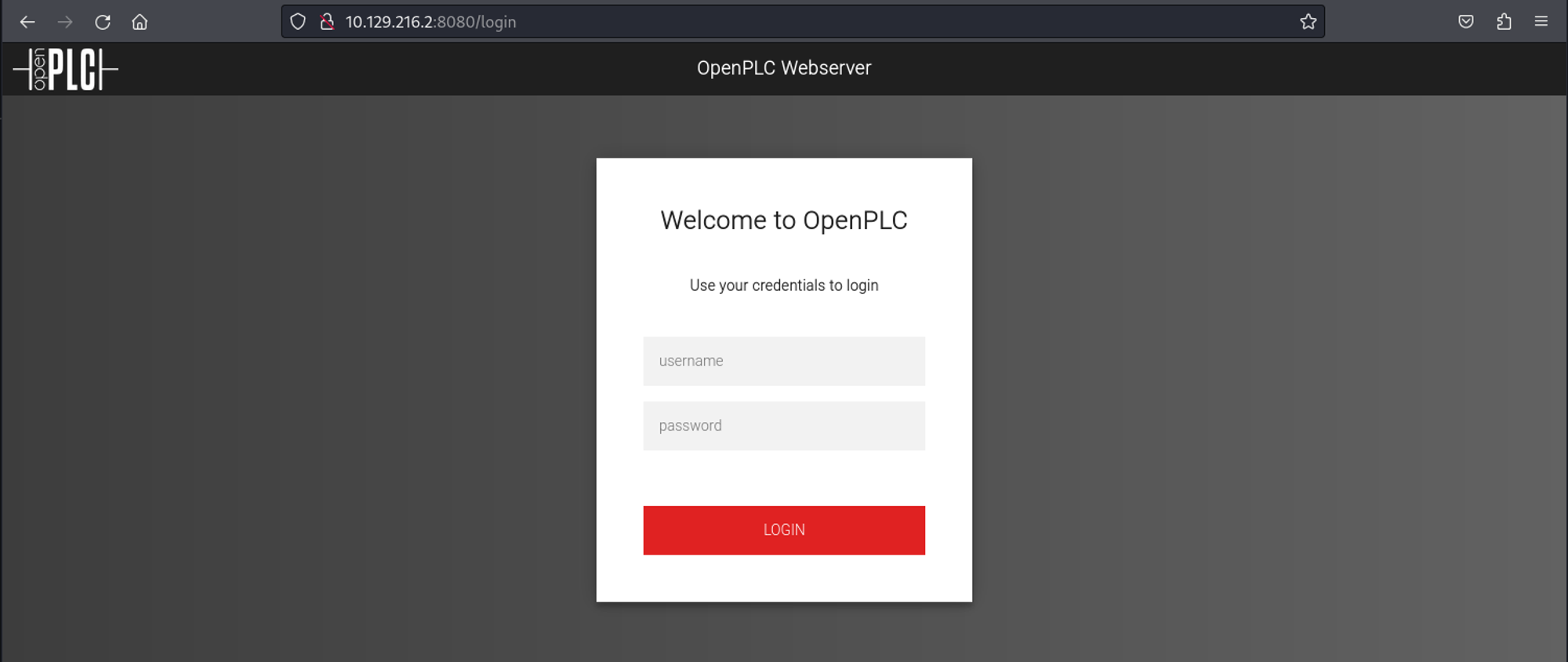Click into the password field
The width and height of the screenshot is (1568, 662).
click(784, 426)
